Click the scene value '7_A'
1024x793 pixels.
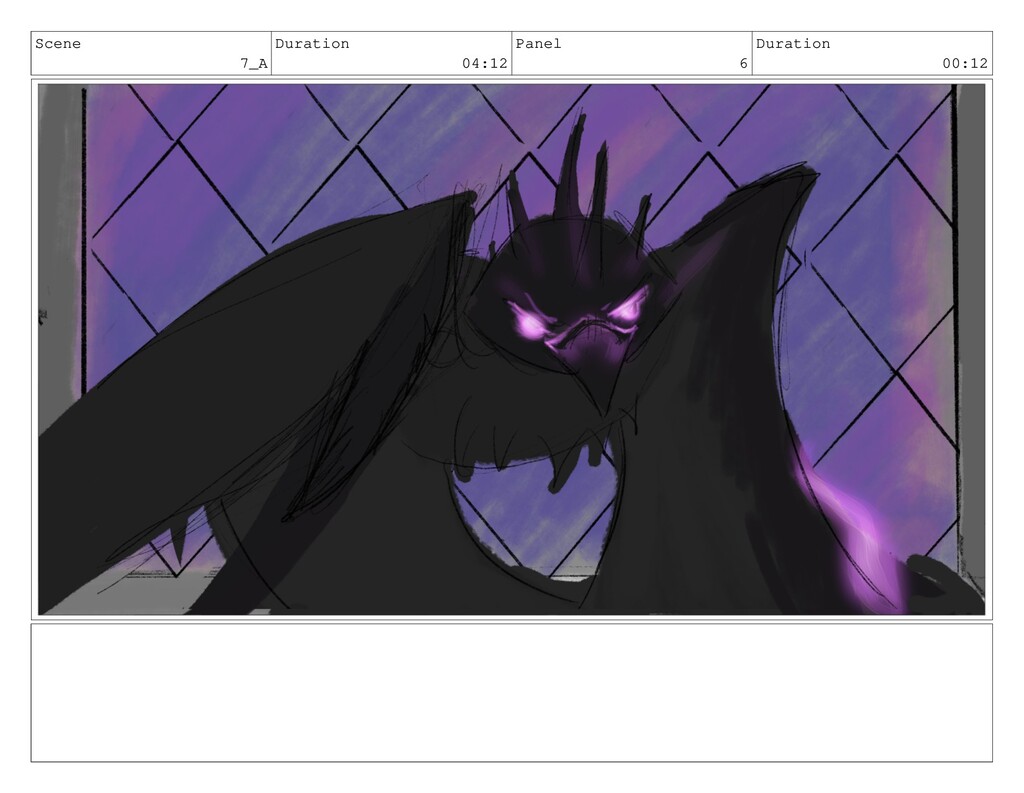pos(253,63)
